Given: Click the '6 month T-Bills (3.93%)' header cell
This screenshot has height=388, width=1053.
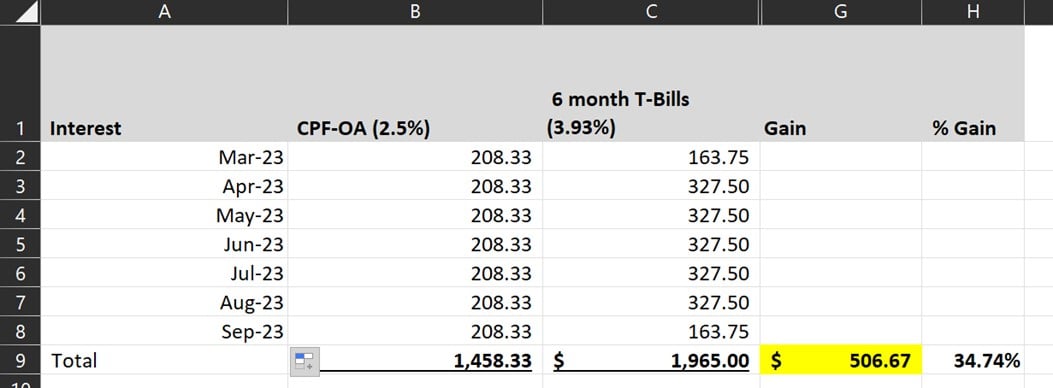Looking at the screenshot, I should [x=651, y=83].
